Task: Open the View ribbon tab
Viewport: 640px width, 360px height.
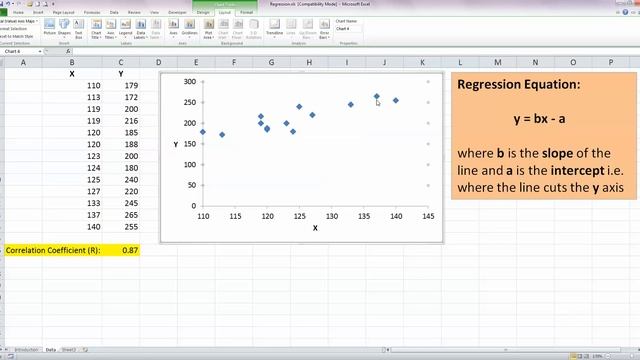Action: (x=154, y=12)
